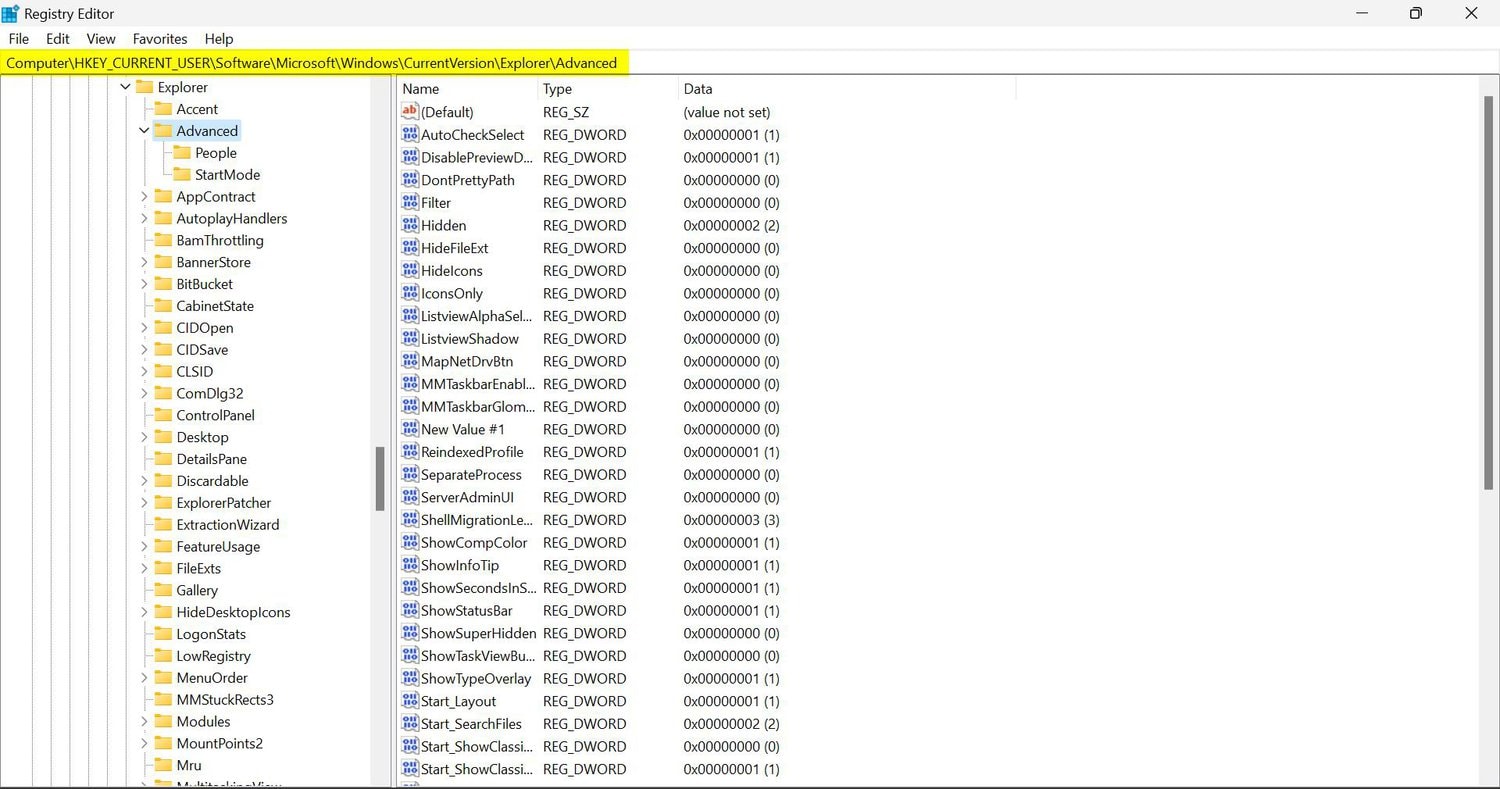Viewport: 1500px width, 789px height.
Task: Collapse the Explorer key
Action: (125, 87)
